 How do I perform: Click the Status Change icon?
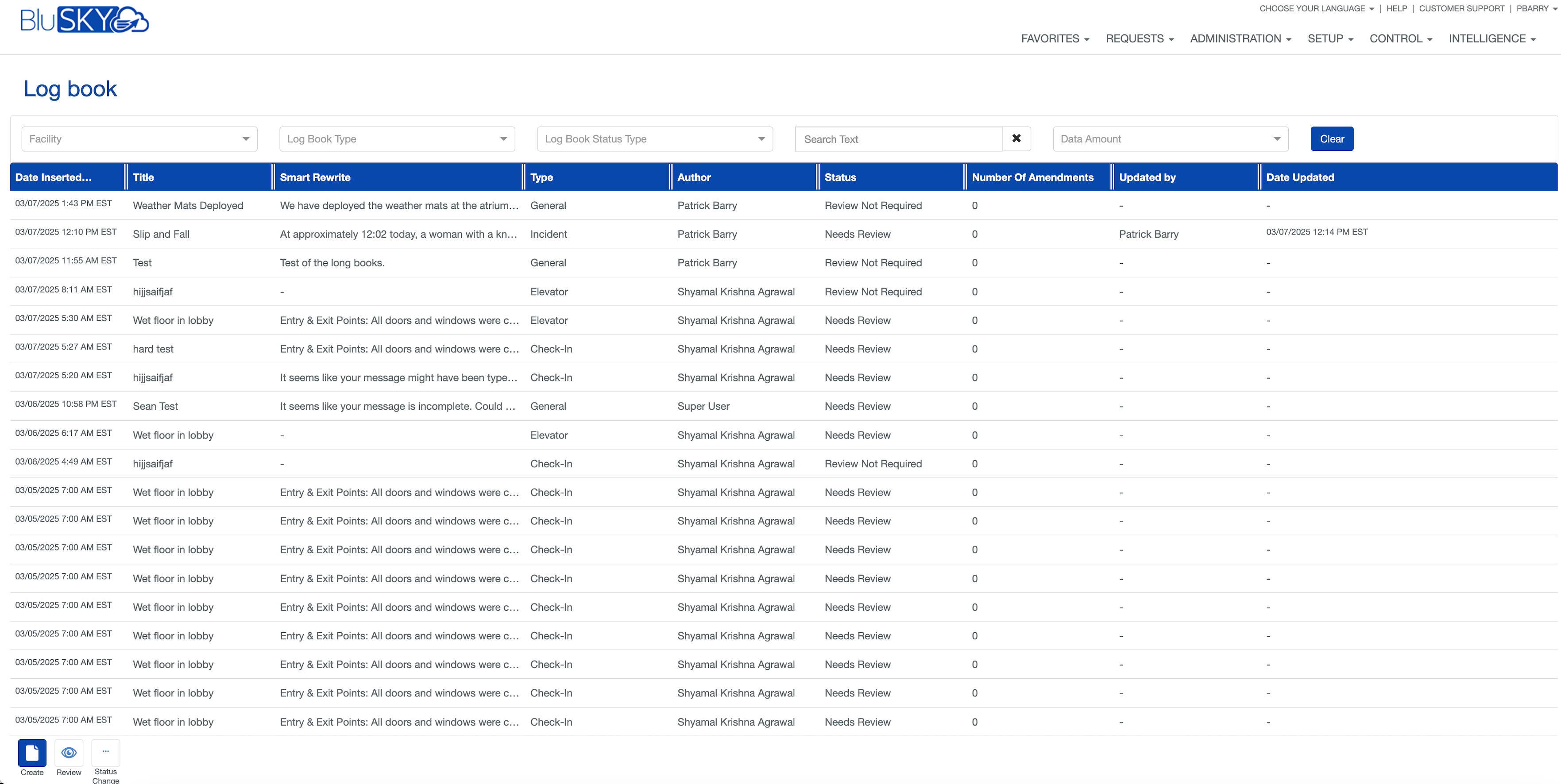point(105,753)
